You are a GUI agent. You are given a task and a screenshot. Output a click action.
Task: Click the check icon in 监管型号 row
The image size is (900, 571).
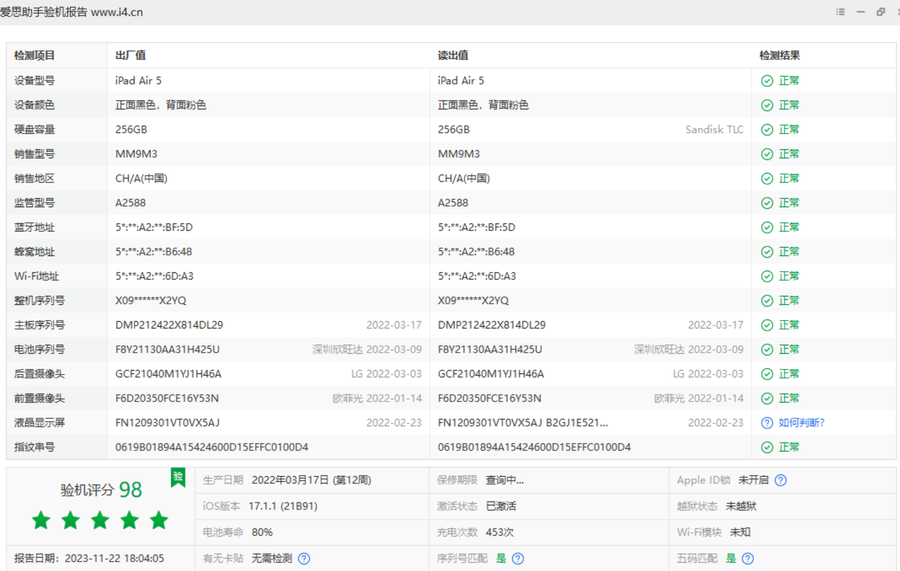767,203
